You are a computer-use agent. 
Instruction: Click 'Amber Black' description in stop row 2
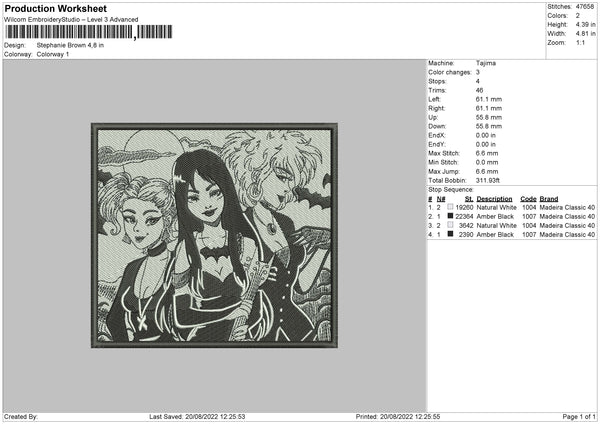[x=495, y=217]
